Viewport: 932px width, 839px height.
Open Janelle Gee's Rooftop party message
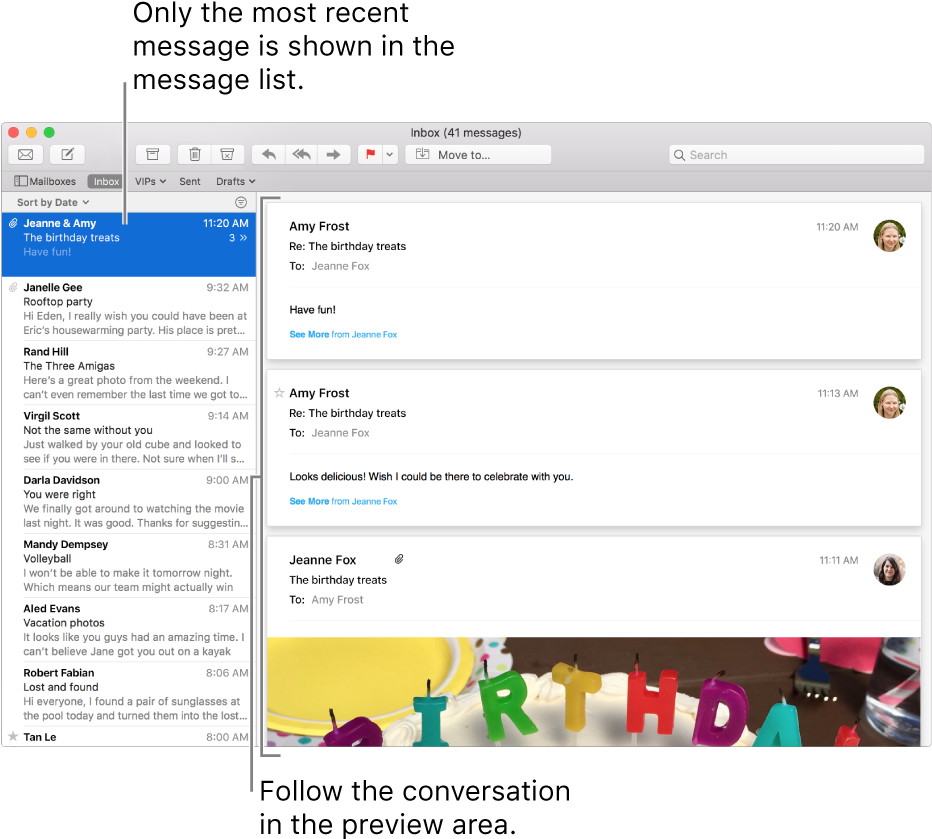pos(129,309)
